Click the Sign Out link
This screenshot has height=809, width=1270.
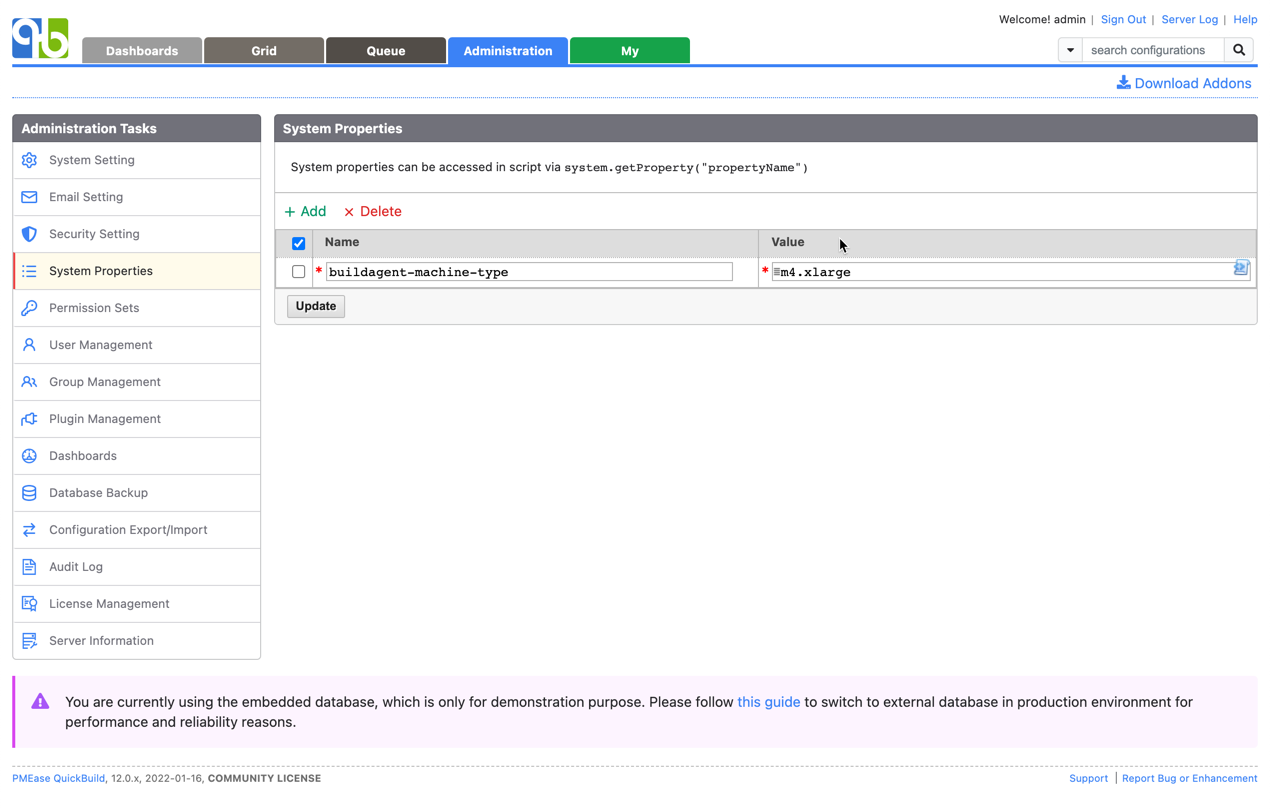[1123, 19]
